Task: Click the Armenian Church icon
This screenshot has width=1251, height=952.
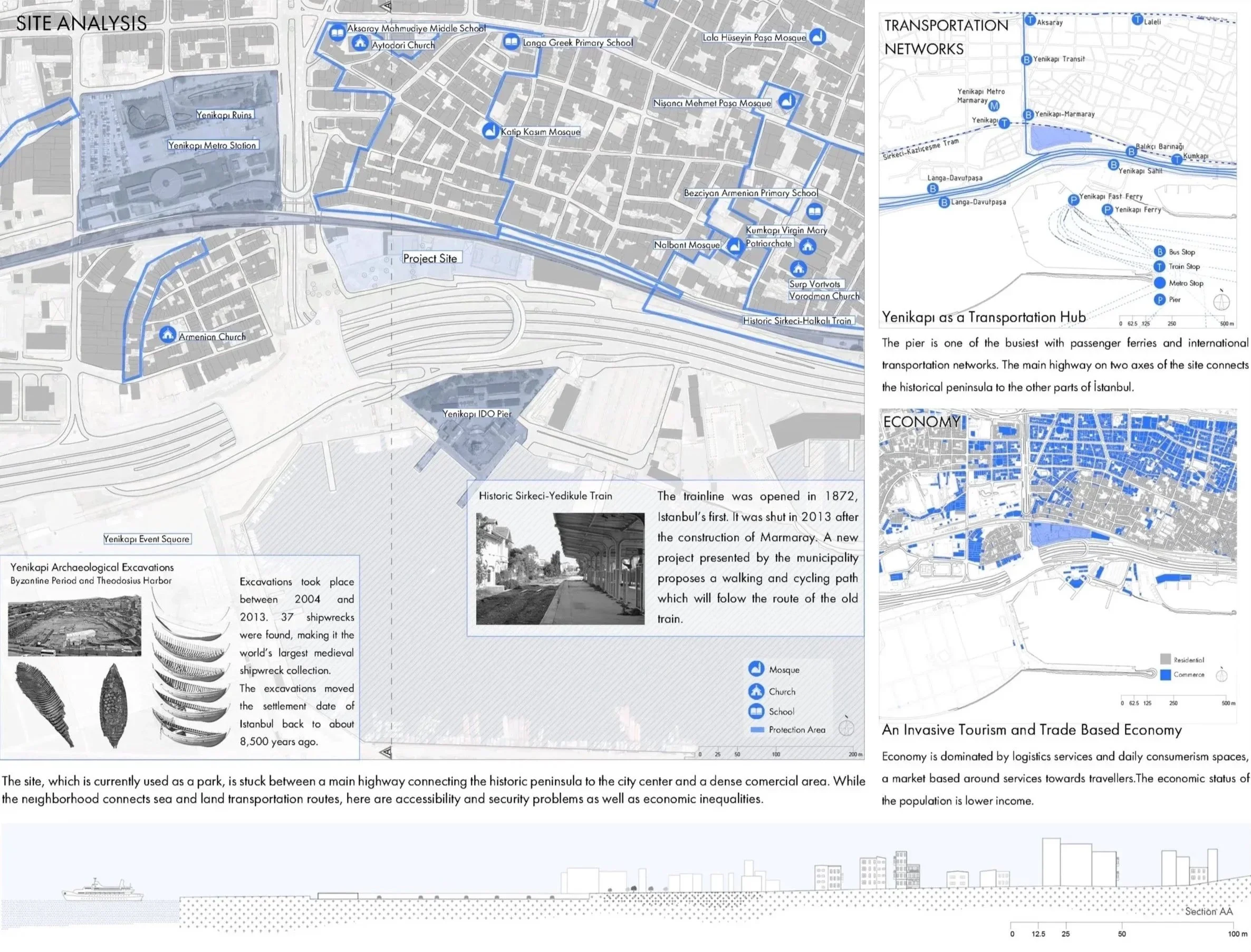Action: [x=167, y=335]
